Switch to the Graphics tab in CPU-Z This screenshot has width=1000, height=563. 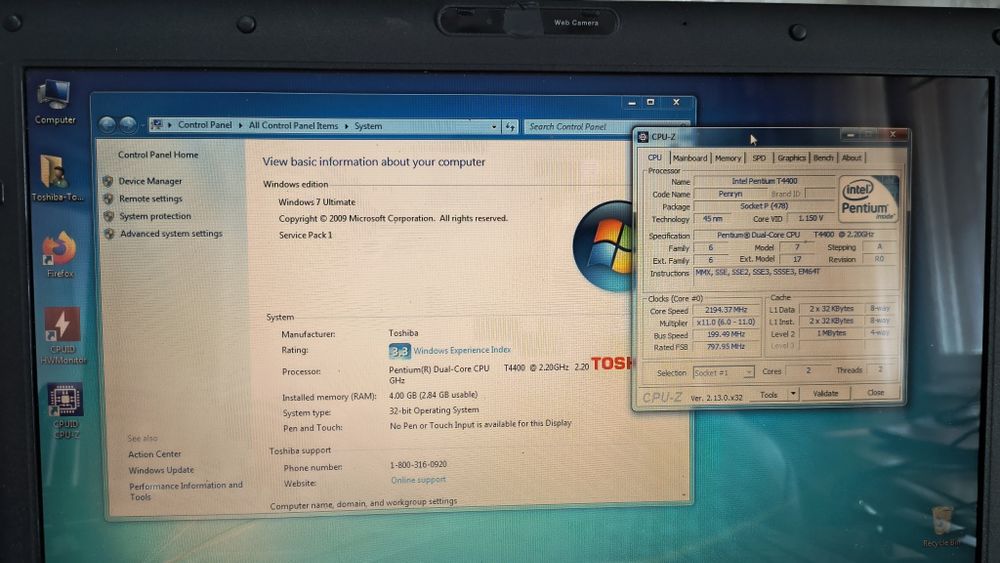(791, 158)
